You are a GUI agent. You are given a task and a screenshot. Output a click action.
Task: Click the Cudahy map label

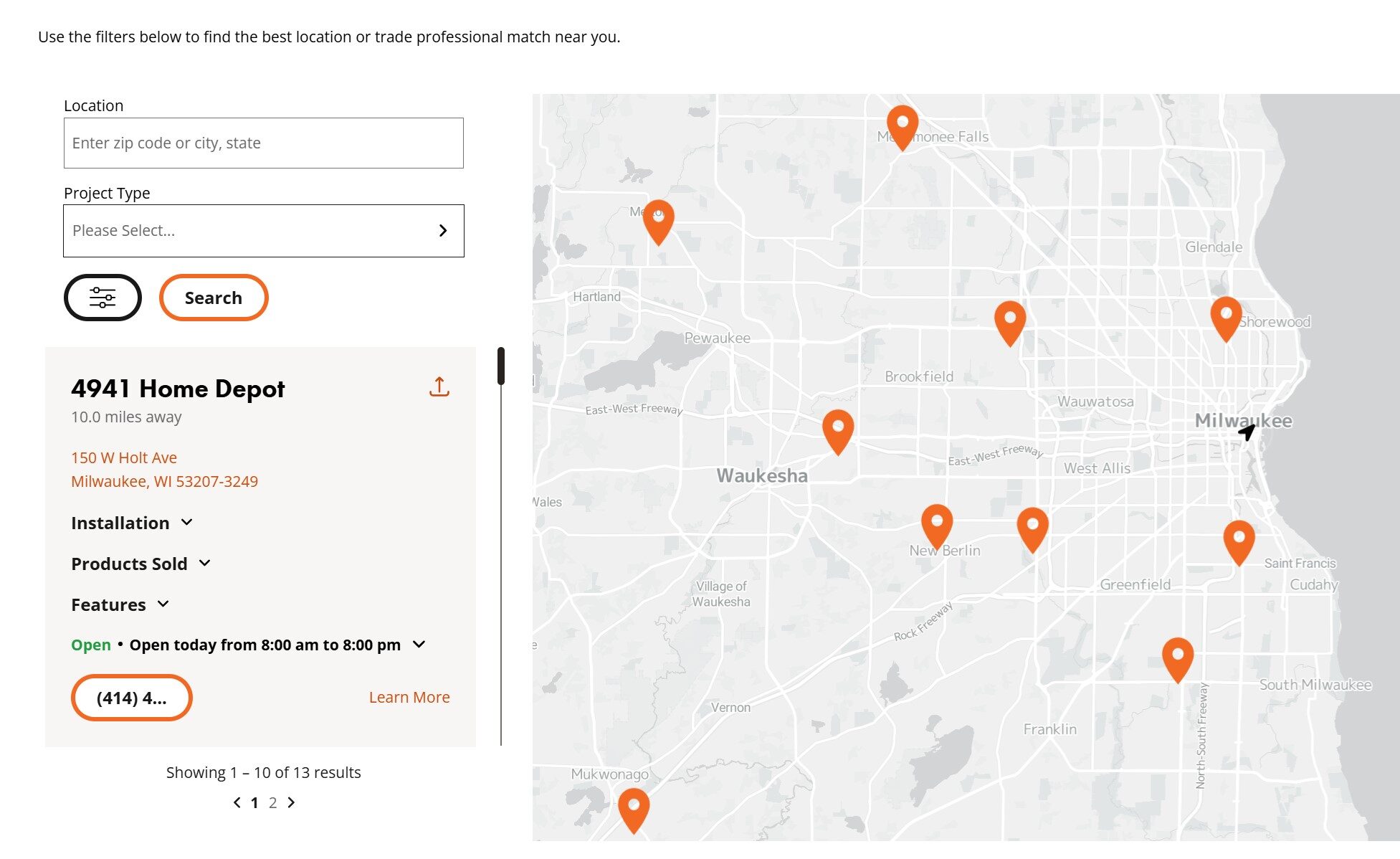point(1314,584)
